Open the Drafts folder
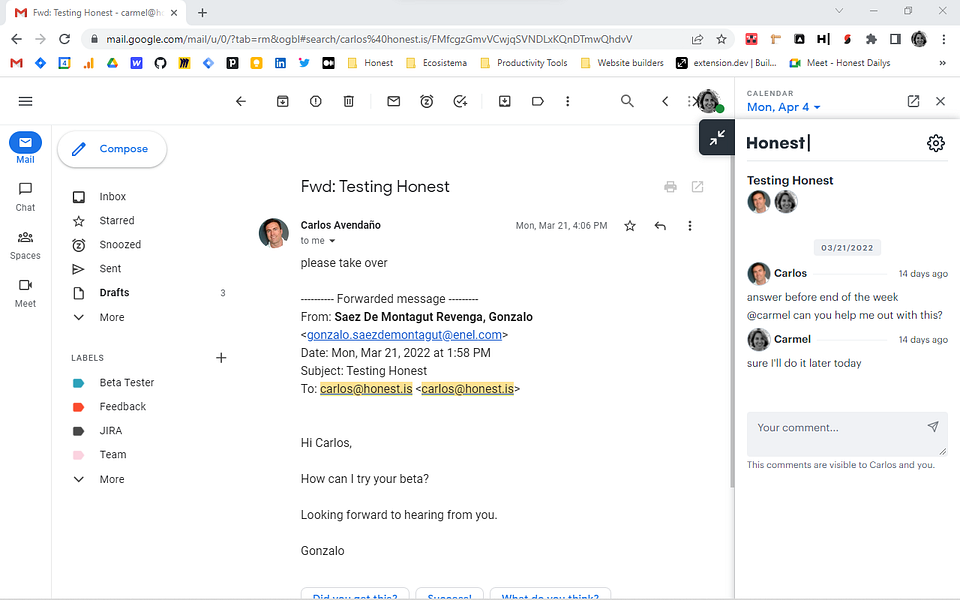The image size is (960, 600). click(114, 293)
